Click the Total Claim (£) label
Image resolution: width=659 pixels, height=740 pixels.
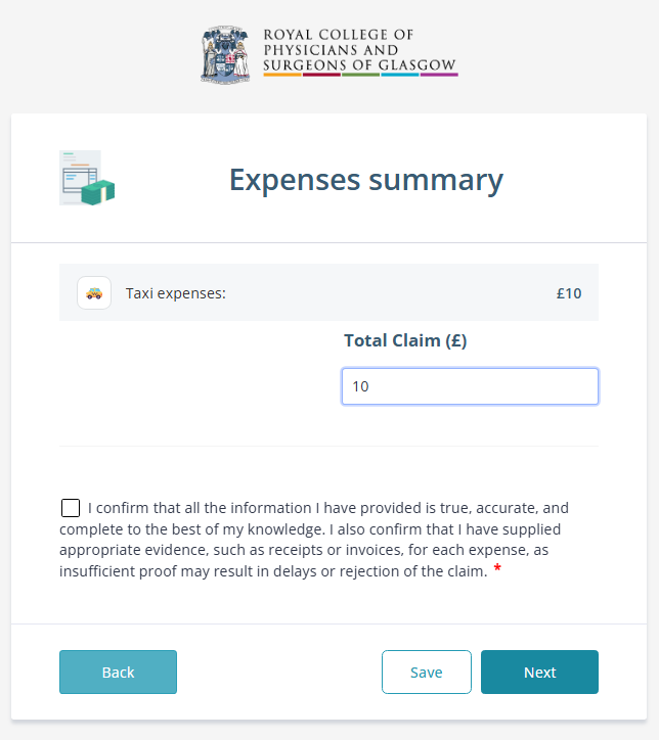coord(406,340)
